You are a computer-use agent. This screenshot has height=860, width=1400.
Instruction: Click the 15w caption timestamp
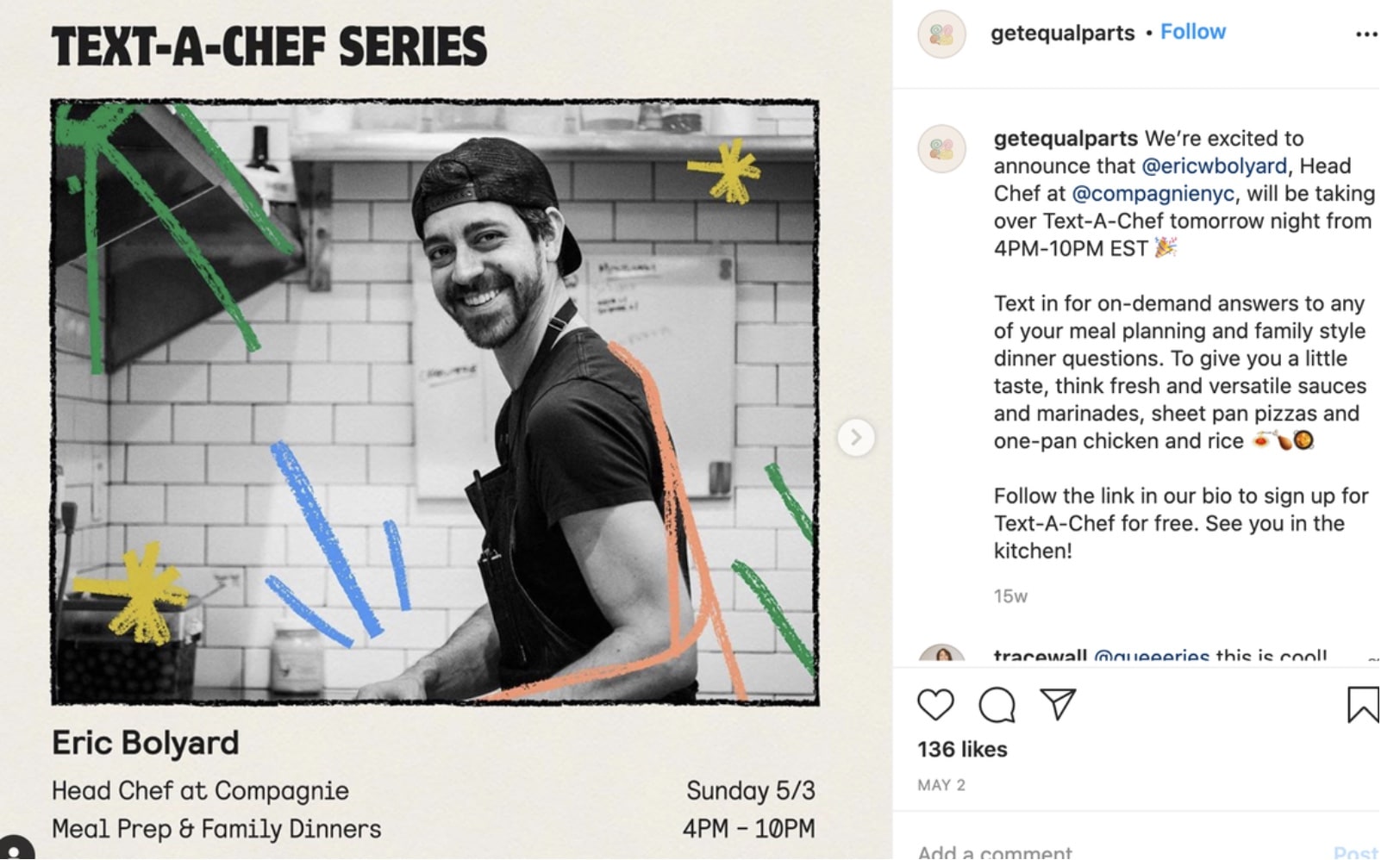coord(1010,596)
